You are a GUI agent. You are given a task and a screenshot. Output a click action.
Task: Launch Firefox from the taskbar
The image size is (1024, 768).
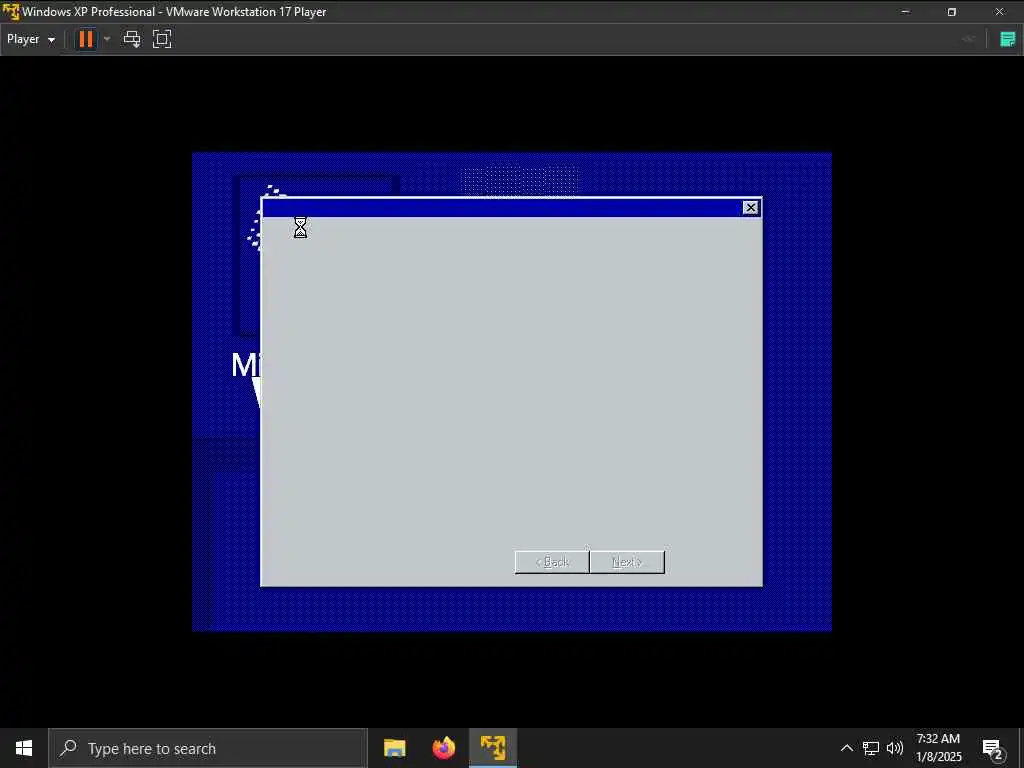444,748
